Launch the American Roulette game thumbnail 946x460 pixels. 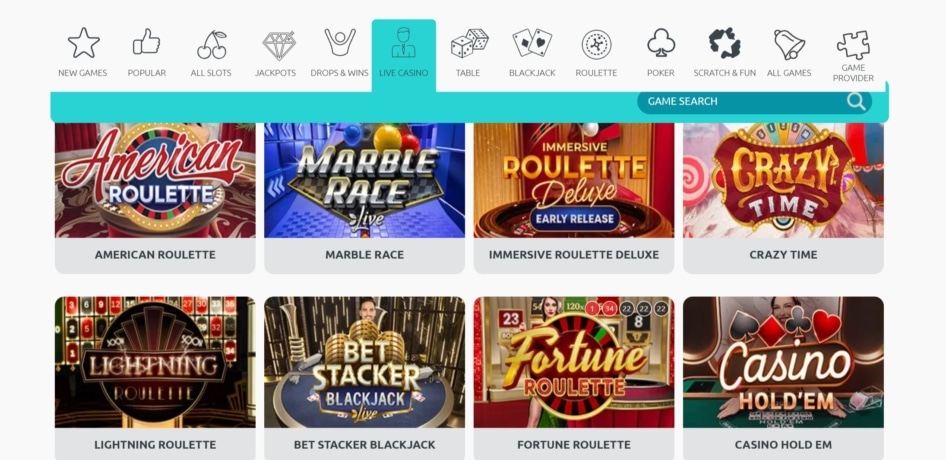(155, 180)
